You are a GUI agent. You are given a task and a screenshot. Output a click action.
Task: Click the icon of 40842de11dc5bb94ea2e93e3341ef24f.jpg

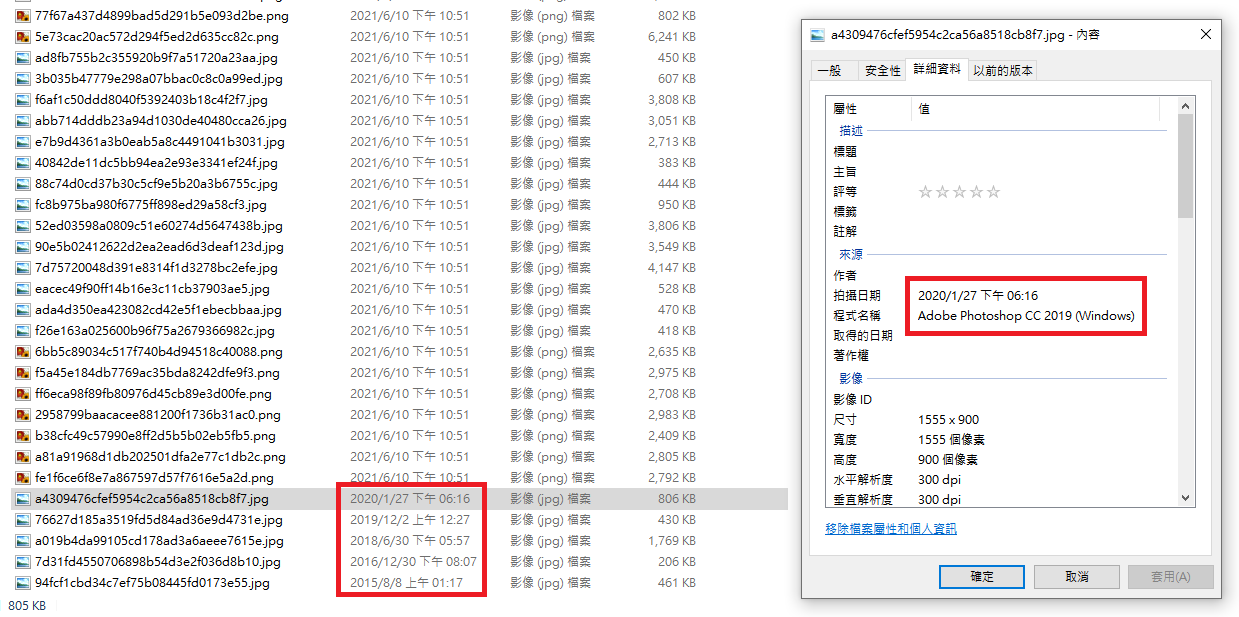pos(23,163)
